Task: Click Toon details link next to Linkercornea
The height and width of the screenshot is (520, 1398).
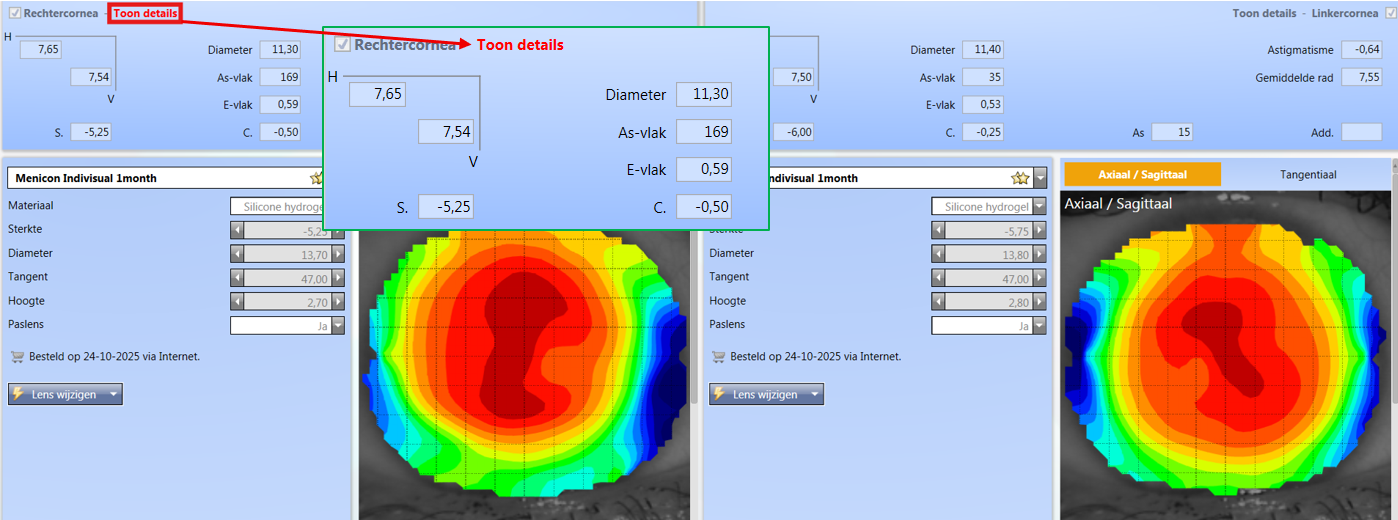Action: click(x=1265, y=14)
